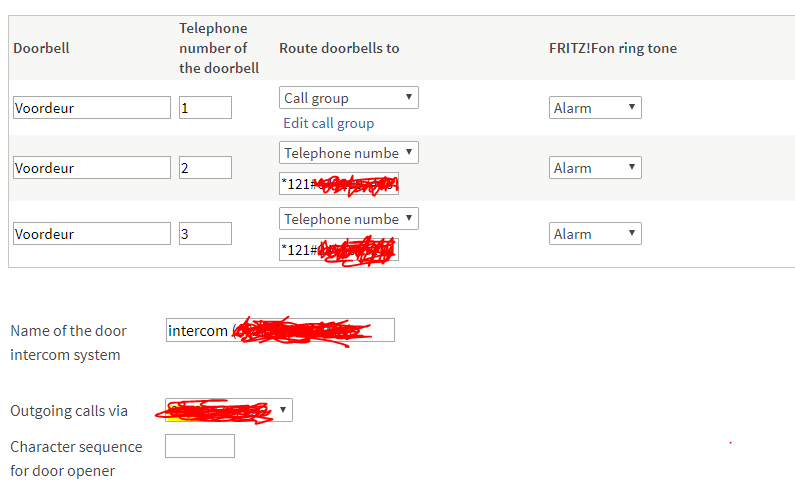The height and width of the screenshot is (482, 795).
Task: Click the Route doorbells to column header
Action: click(x=339, y=48)
